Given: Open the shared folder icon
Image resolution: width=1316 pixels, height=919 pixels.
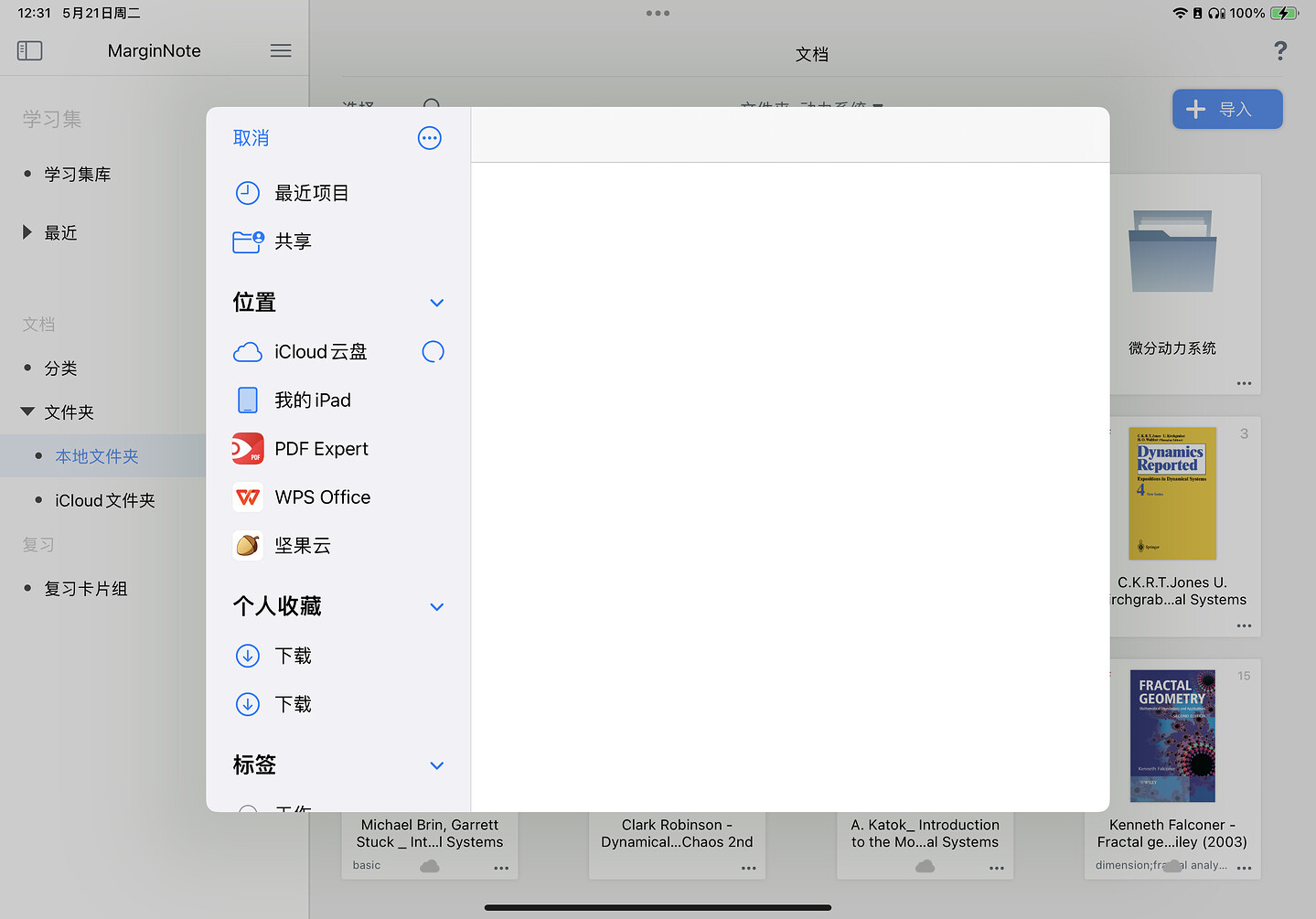Looking at the screenshot, I should pyautogui.click(x=248, y=241).
